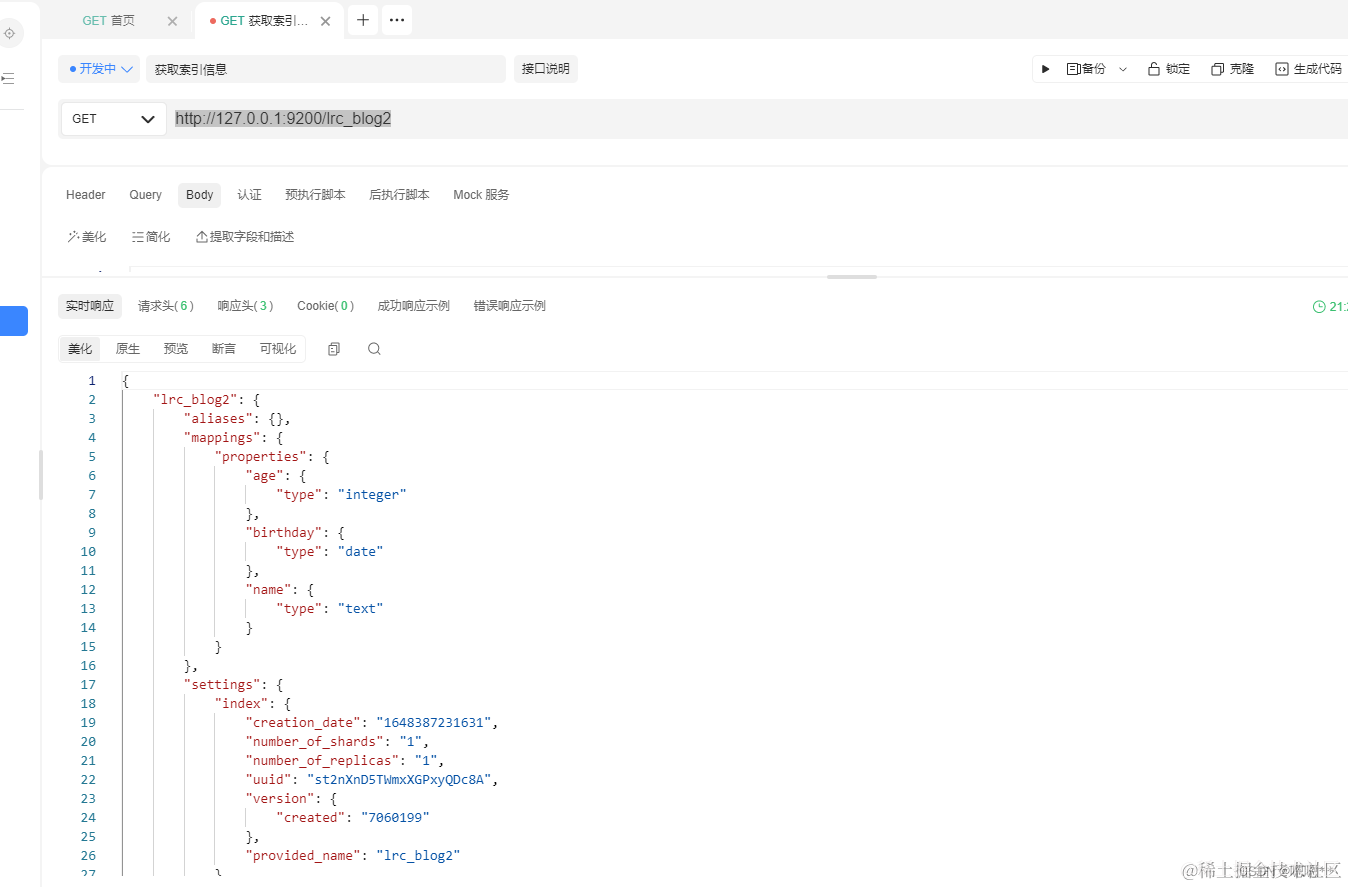1348x887 pixels.
Task: Switch response view to 预览 preview
Action: point(176,349)
